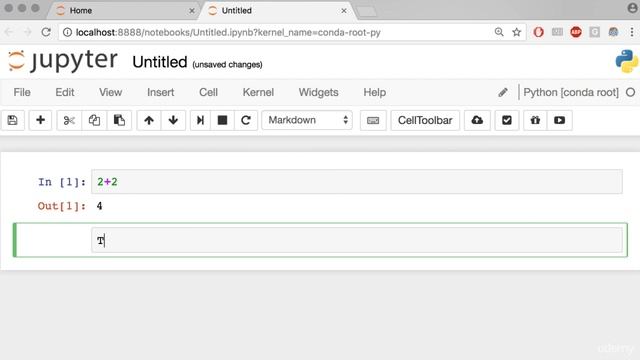Image resolution: width=640 pixels, height=360 pixels.
Task: Click the Python [conda root] kernel name
Action: [571, 92]
